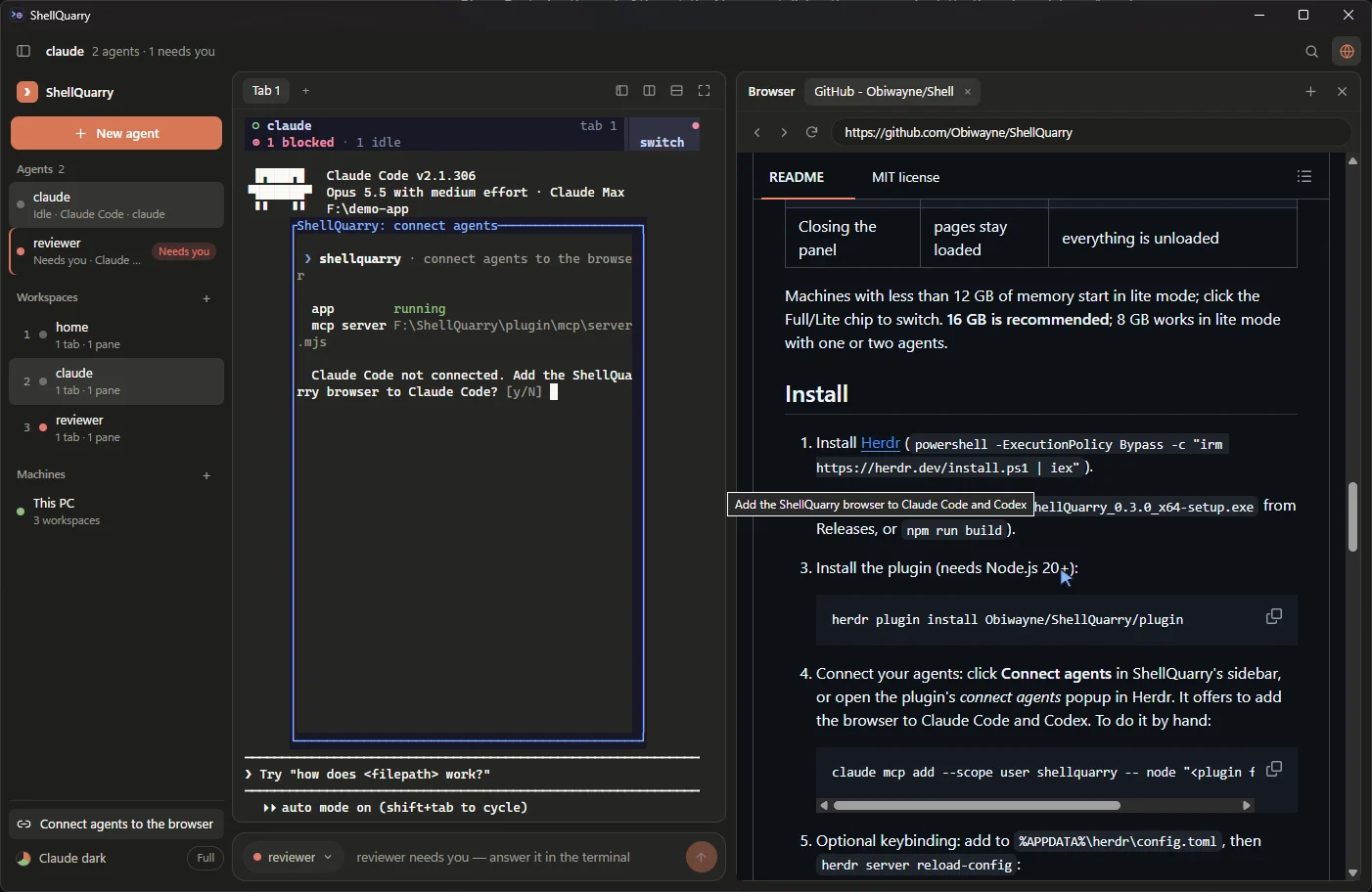Viewport: 1372px width, 892px height.
Task: Click the browser page vertical scrollbar
Action: tap(1352, 516)
